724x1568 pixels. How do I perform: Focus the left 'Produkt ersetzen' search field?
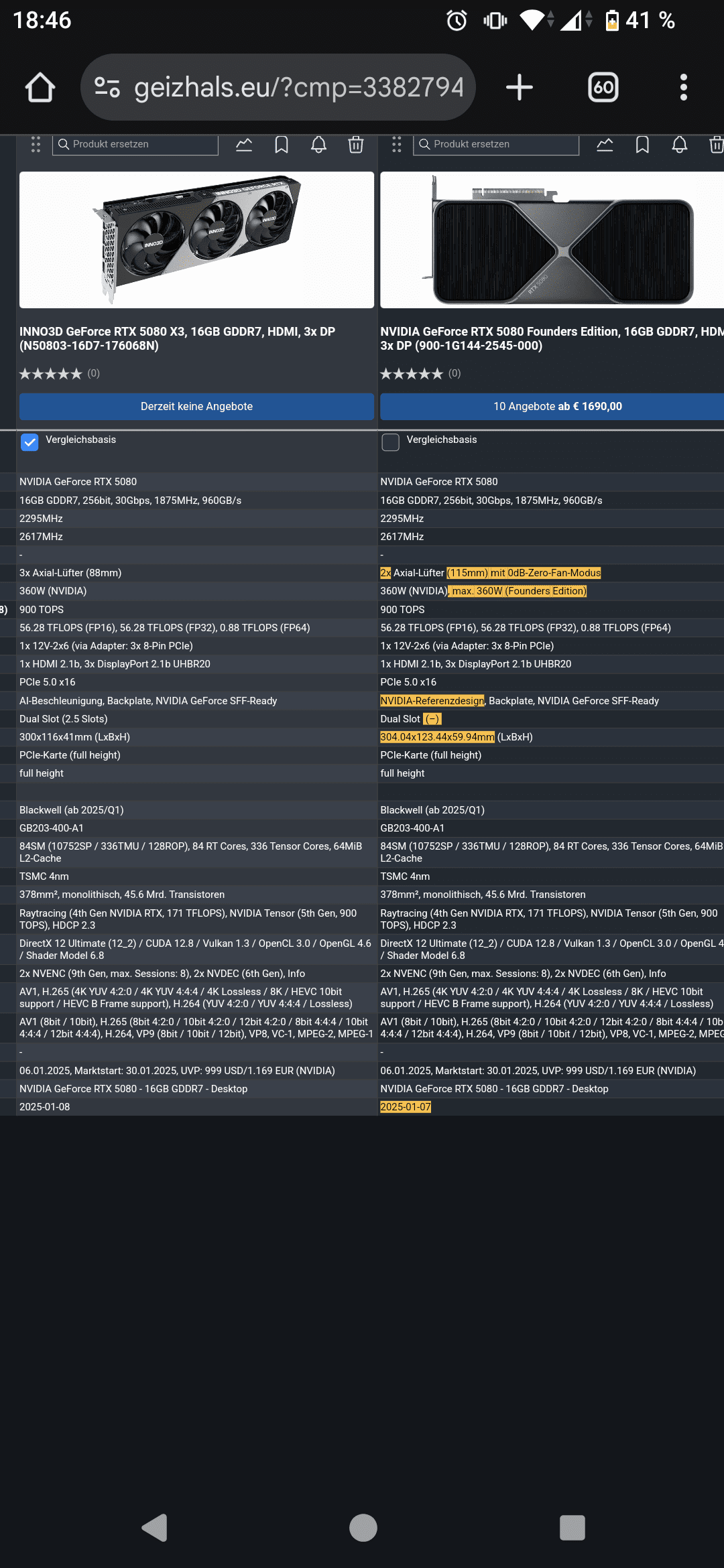pos(142,145)
